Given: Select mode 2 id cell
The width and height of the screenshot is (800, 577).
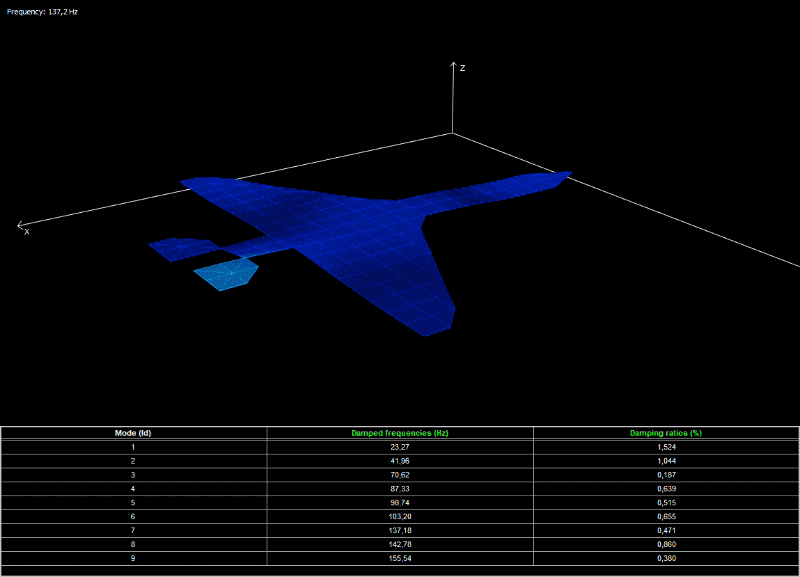Looking at the screenshot, I should pos(133,461).
